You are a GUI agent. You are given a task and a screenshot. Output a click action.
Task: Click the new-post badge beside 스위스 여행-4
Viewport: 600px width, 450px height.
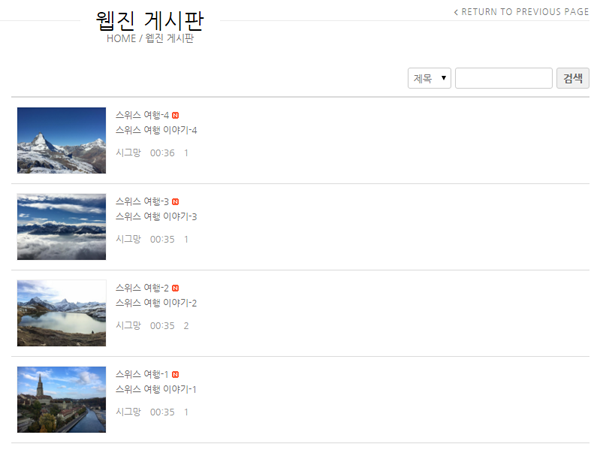click(x=175, y=116)
